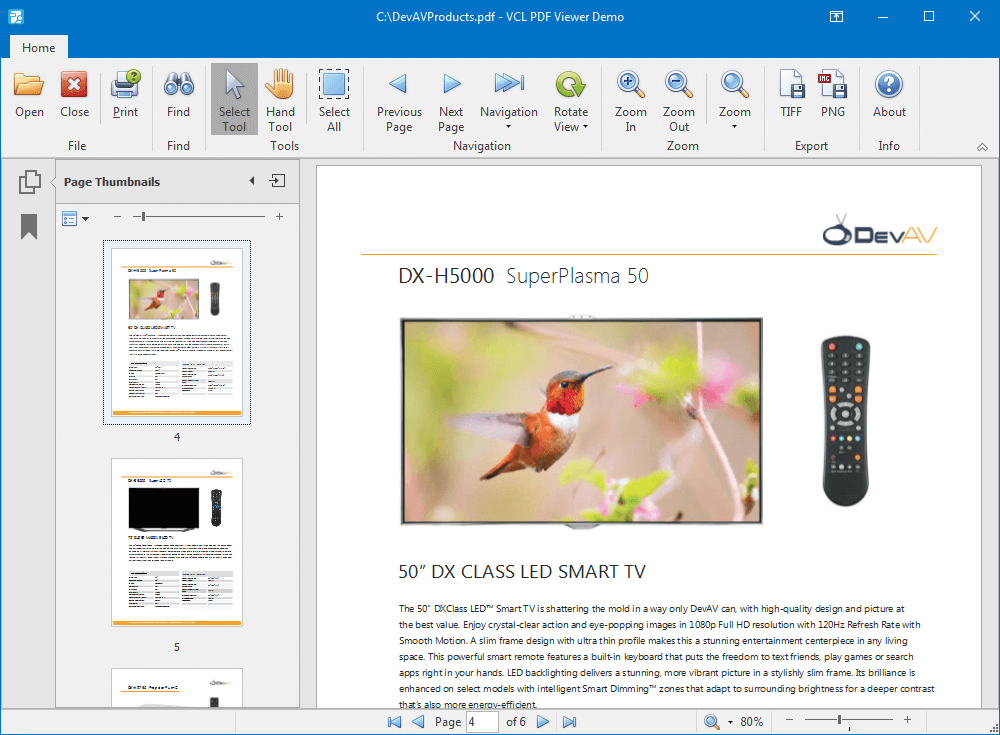Jump to last page in status bar

(x=570, y=722)
